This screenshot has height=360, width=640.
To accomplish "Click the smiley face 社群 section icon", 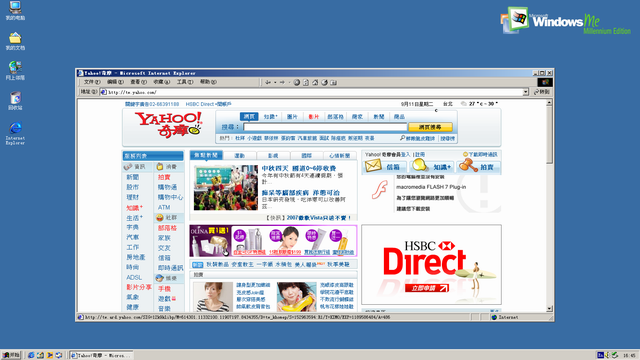I will pos(160,218).
